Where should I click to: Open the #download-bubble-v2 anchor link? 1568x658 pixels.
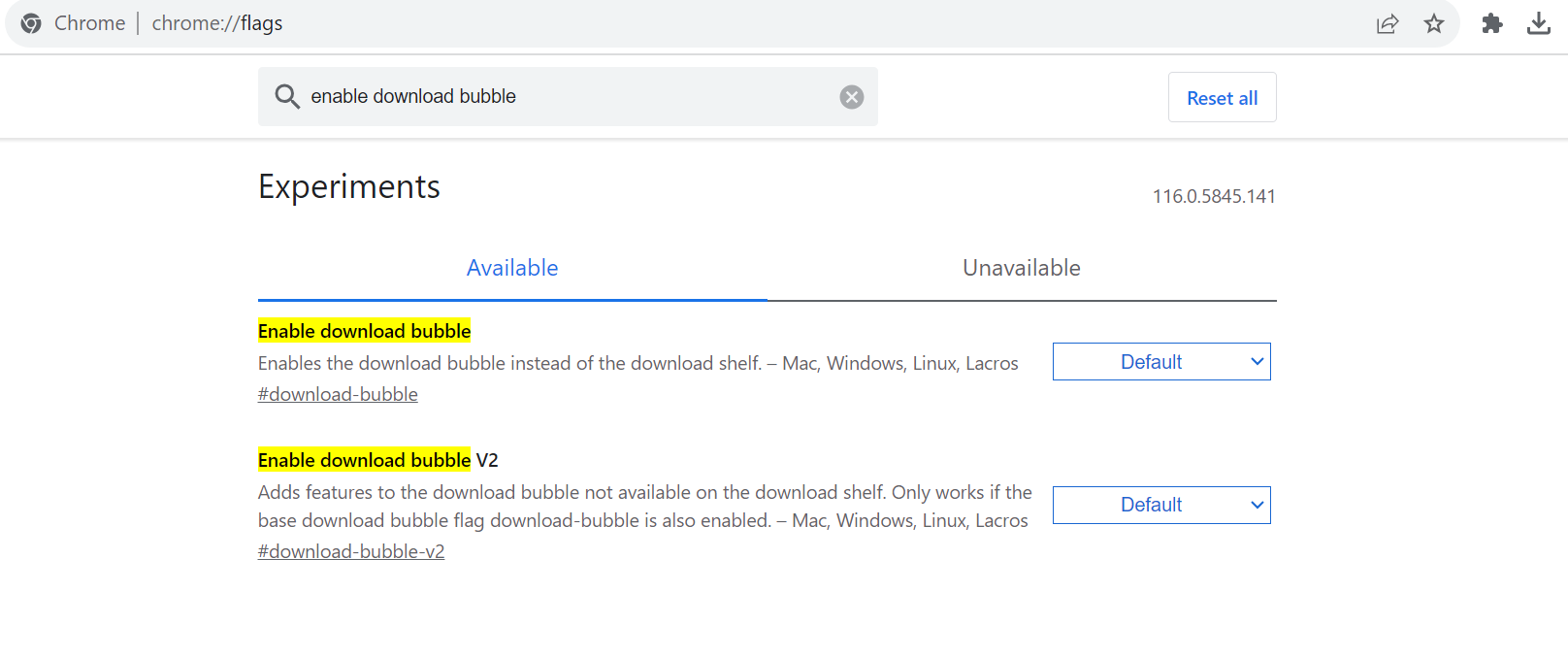pyautogui.click(x=351, y=551)
